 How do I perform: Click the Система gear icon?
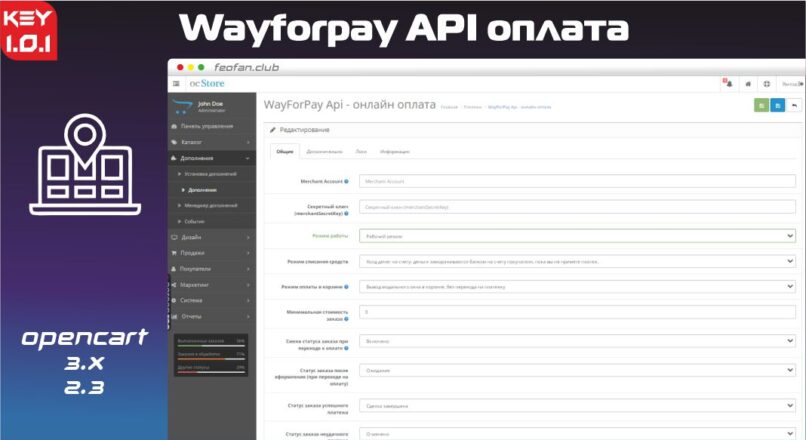(174, 300)
